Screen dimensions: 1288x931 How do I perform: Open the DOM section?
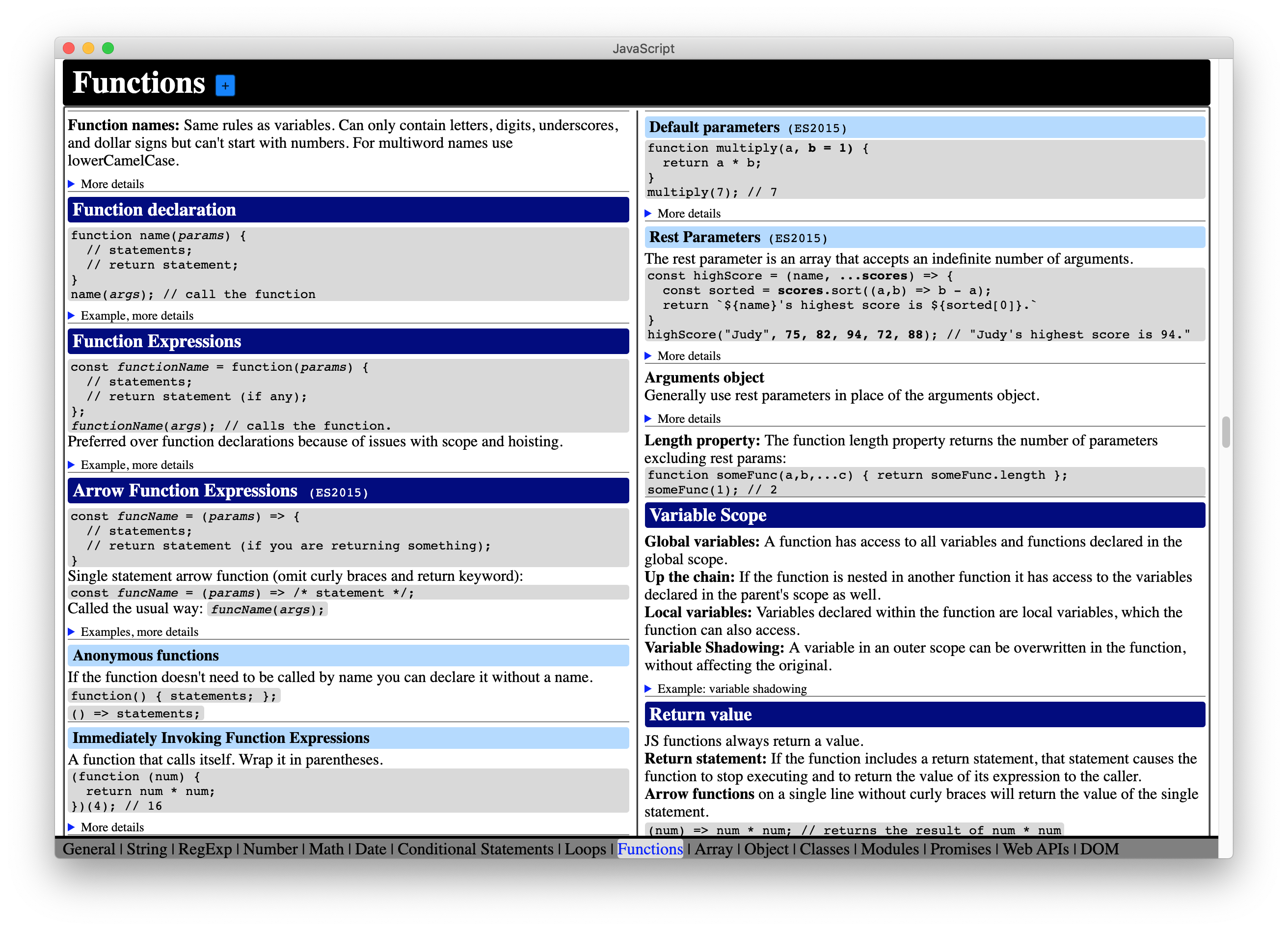1100,849
